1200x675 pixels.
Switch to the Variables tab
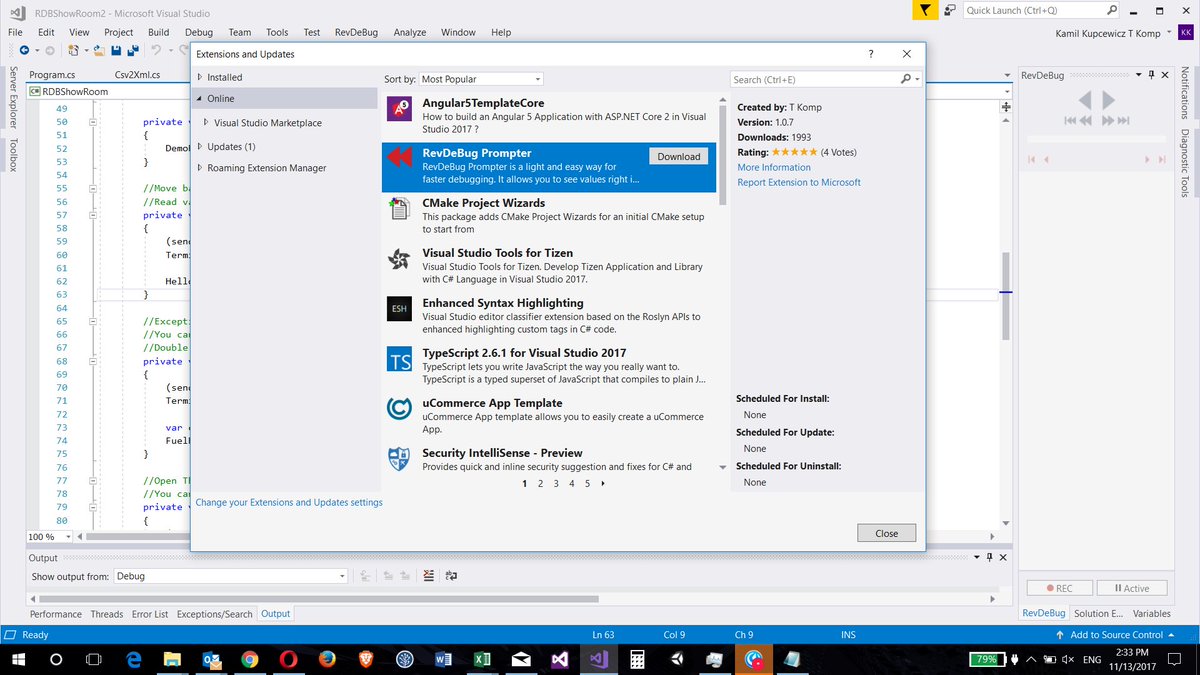pyautogui.click(x=1152, y=613)
